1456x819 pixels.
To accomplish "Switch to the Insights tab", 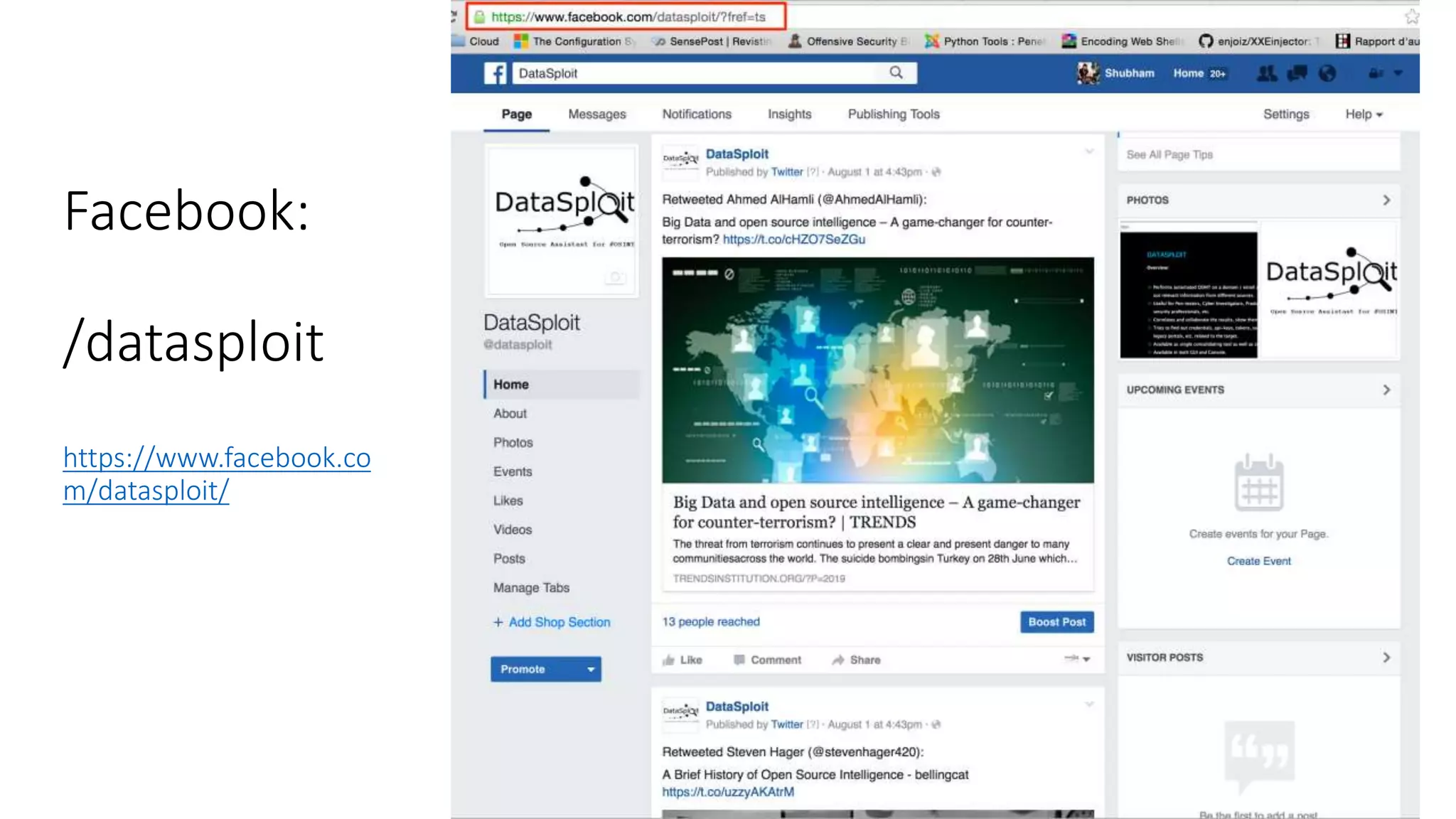I will click(789, 114).
